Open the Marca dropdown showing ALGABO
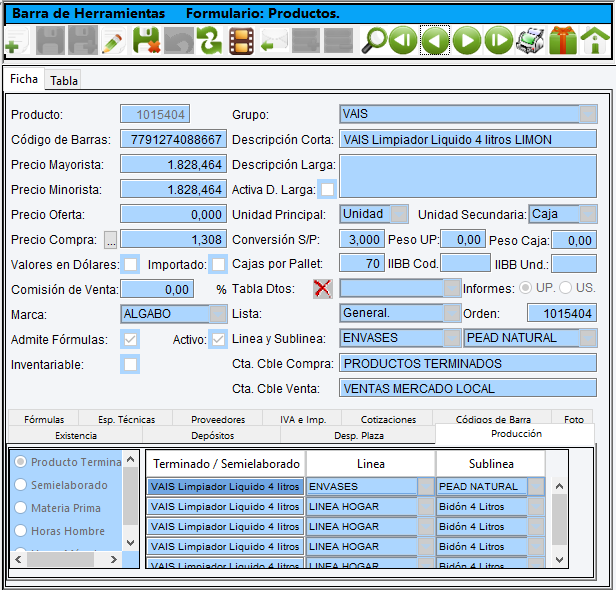 [x=218, y=313]
